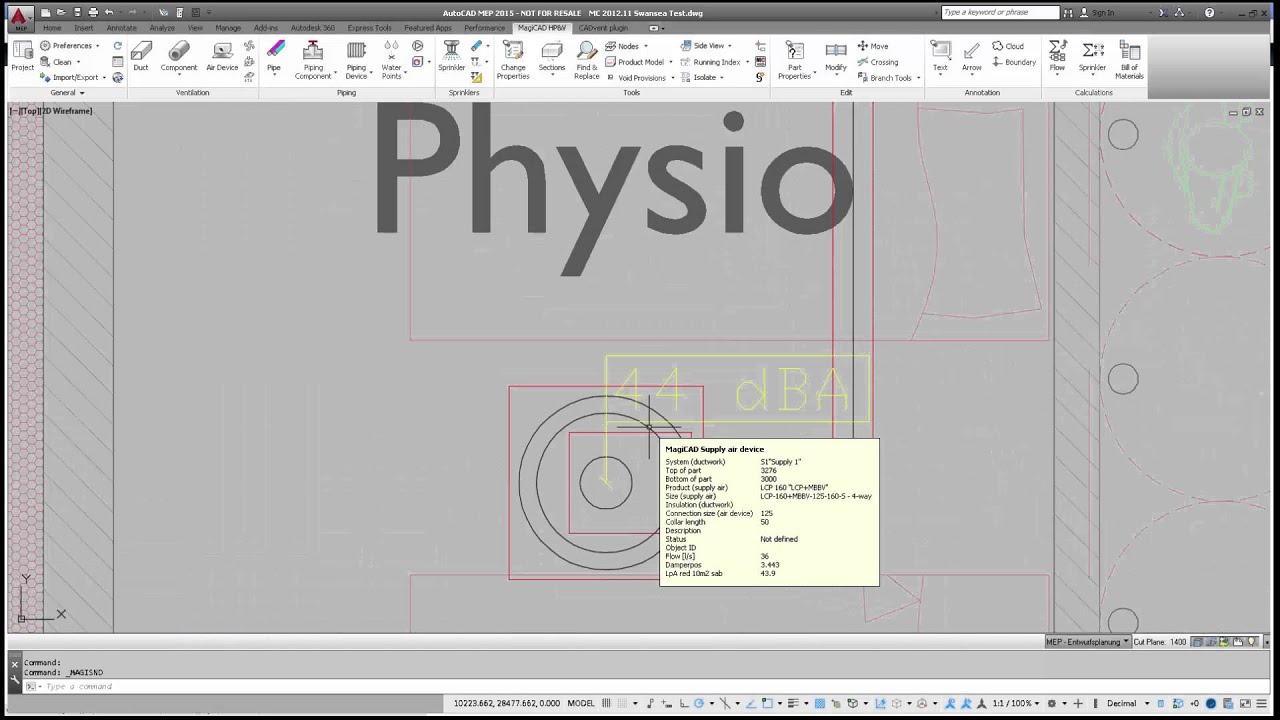1280x720 pixels.
Task: Open the Piping Device tool
Action: pos(356,60)
